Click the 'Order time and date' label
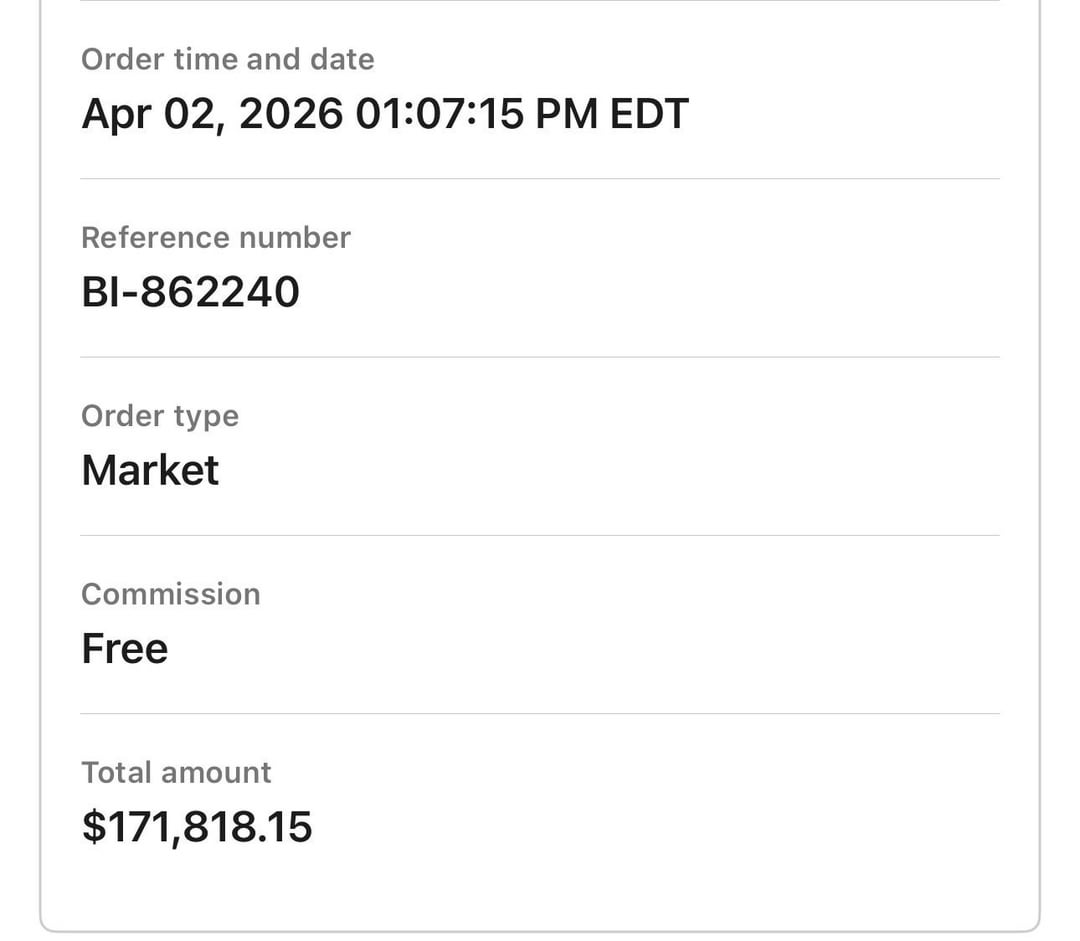This screenshot has height=941, width=1080. point(227,59)
